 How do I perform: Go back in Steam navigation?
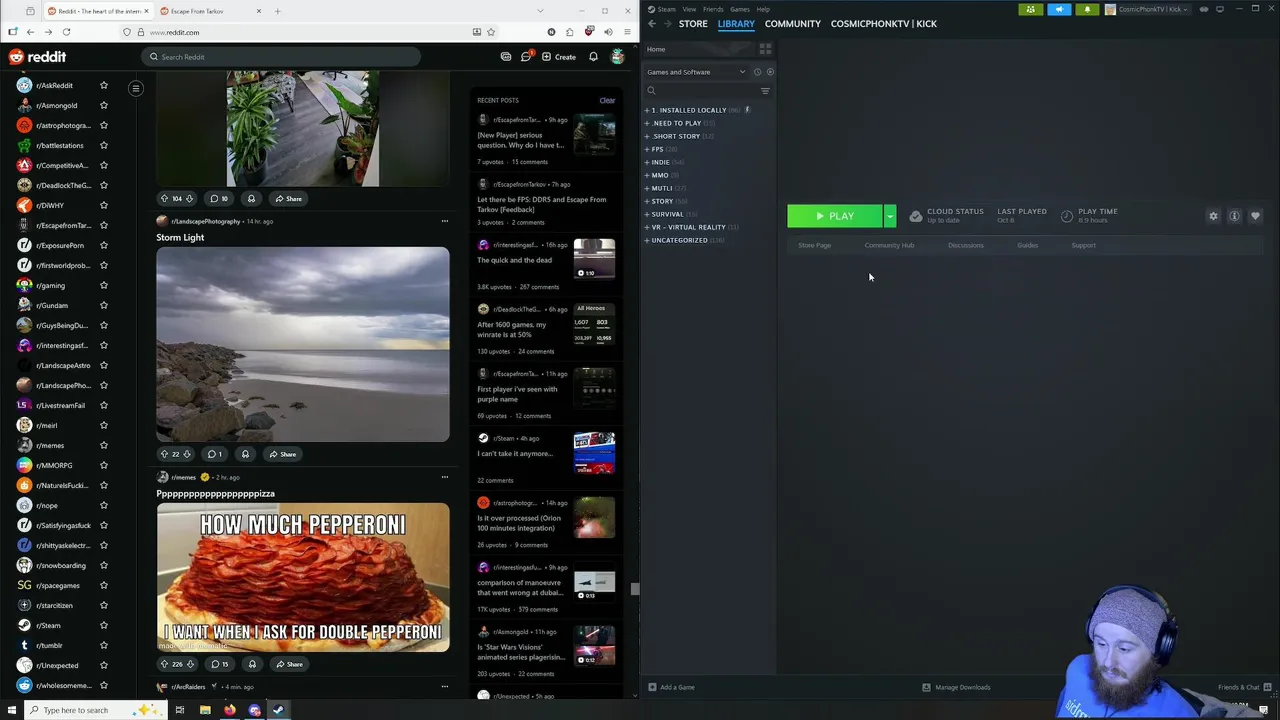652,23
